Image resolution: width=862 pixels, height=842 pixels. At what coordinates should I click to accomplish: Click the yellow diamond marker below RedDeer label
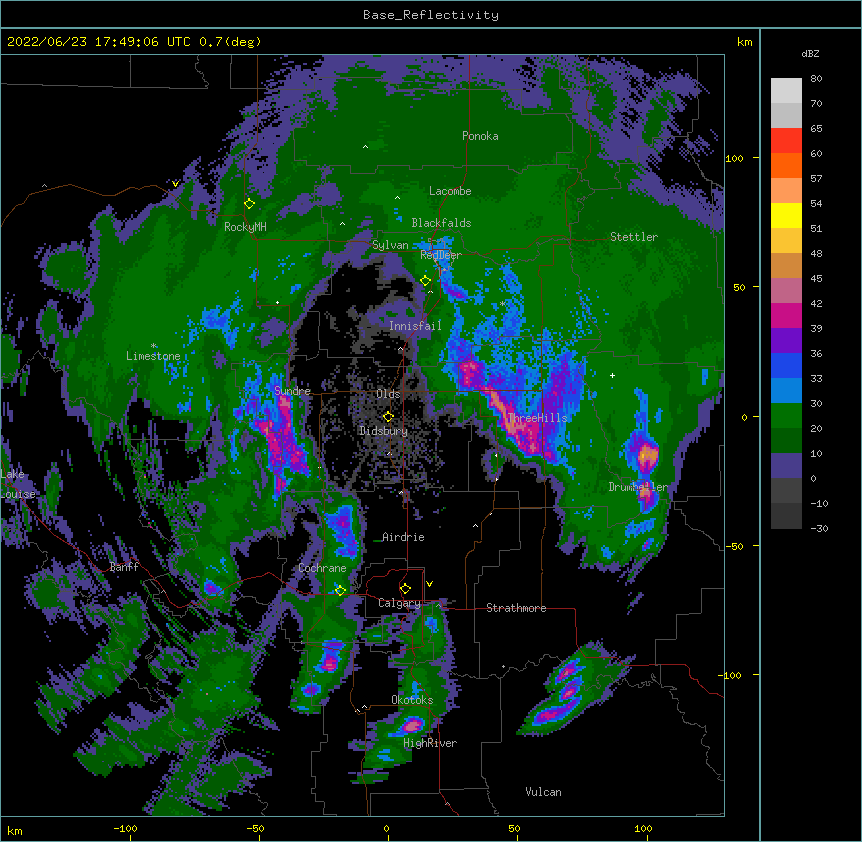pyautogui.click(x=425, y=281)
